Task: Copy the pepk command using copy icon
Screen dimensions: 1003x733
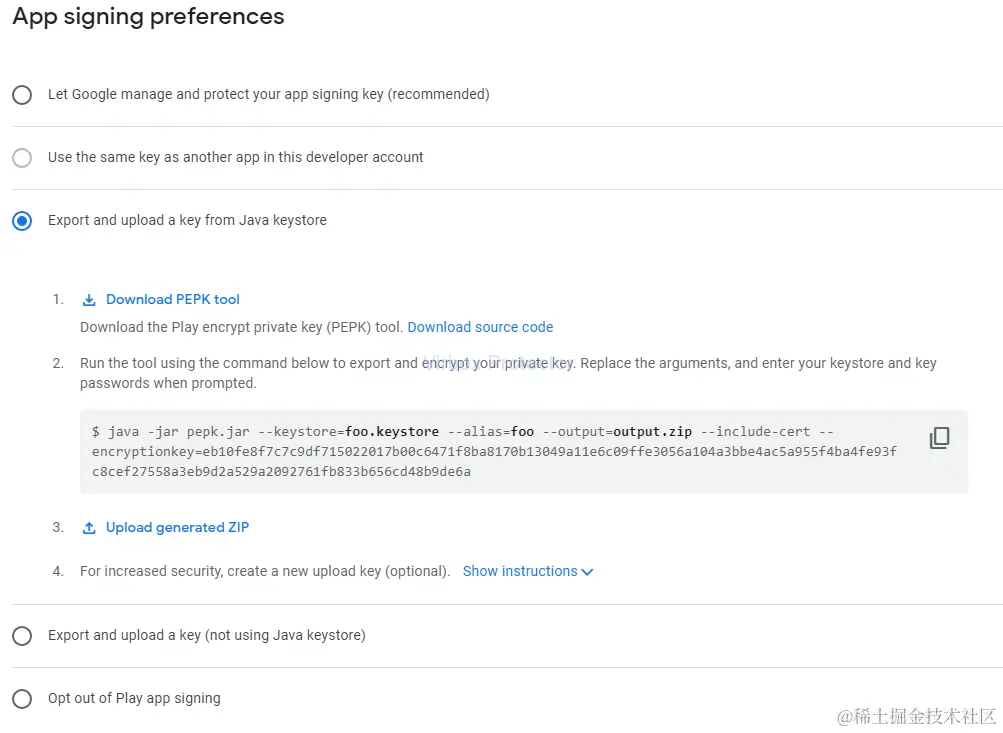Action: (939, 438)
